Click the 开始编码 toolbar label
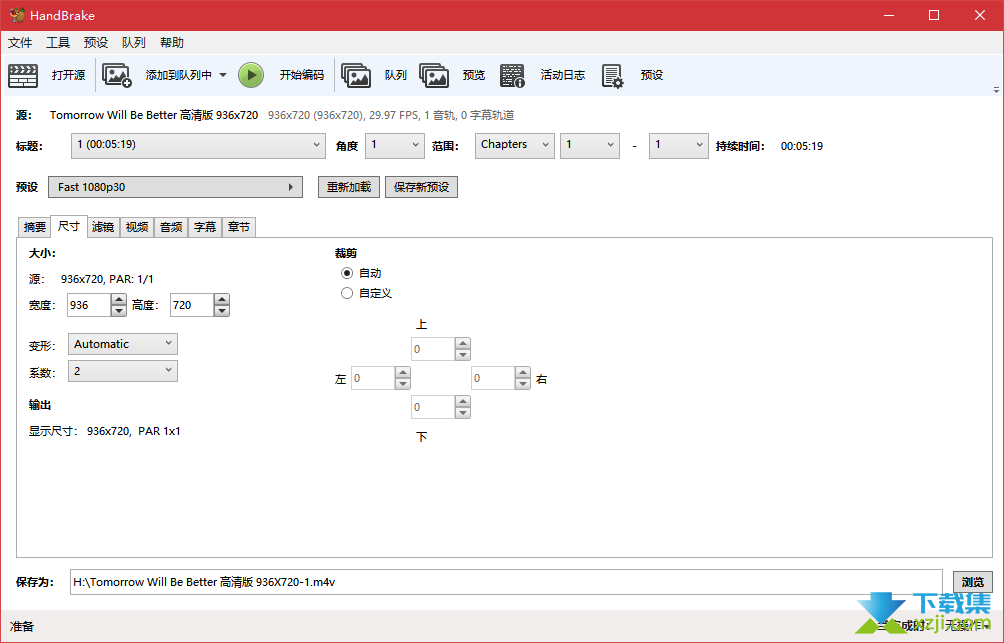 302,75
